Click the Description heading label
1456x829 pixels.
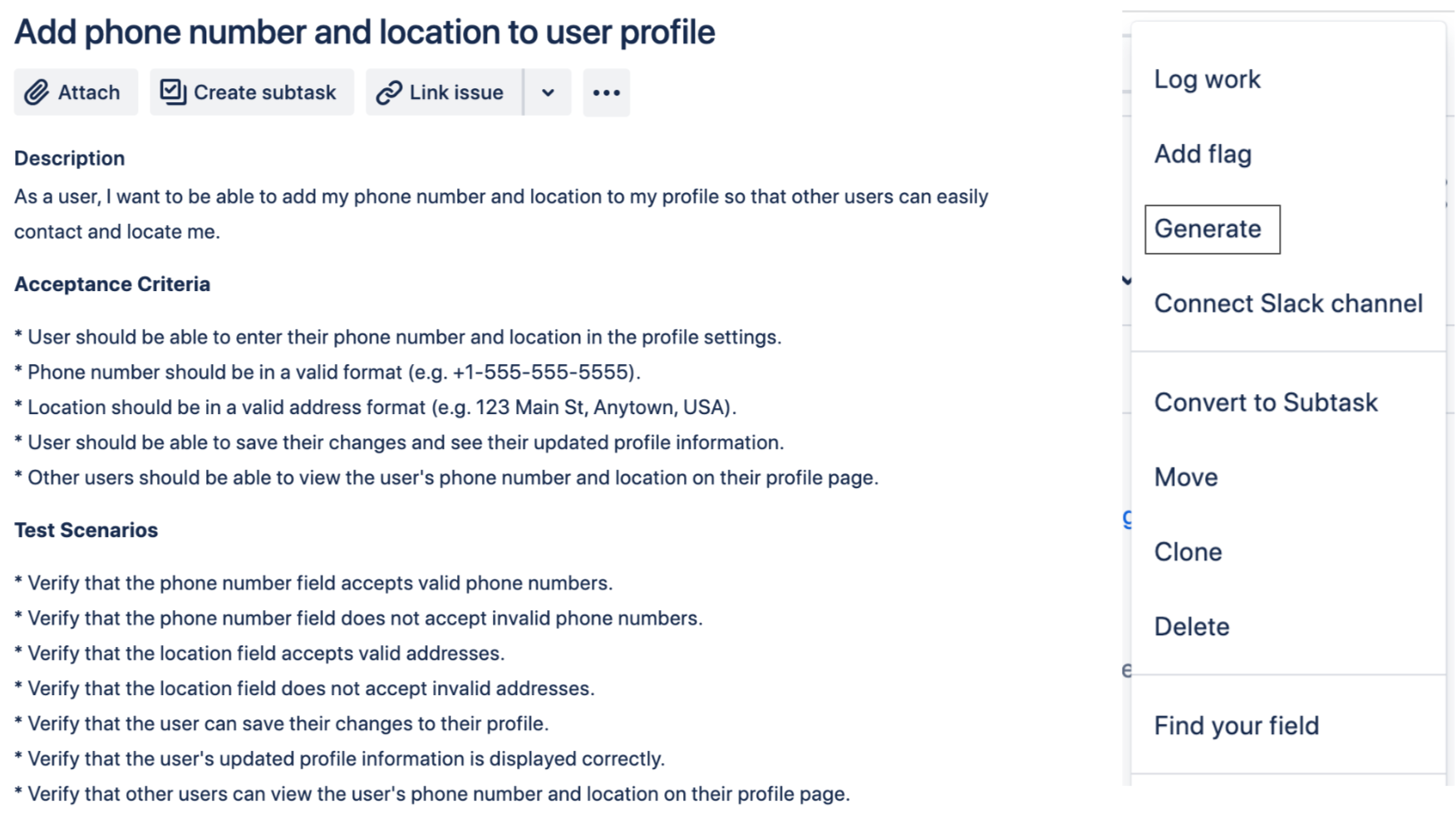click(69, 158)
